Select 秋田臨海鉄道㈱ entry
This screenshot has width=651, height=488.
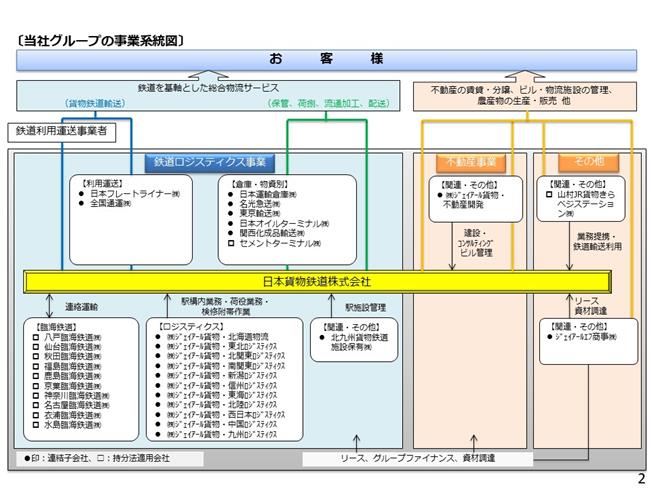(x=67, y=357)
